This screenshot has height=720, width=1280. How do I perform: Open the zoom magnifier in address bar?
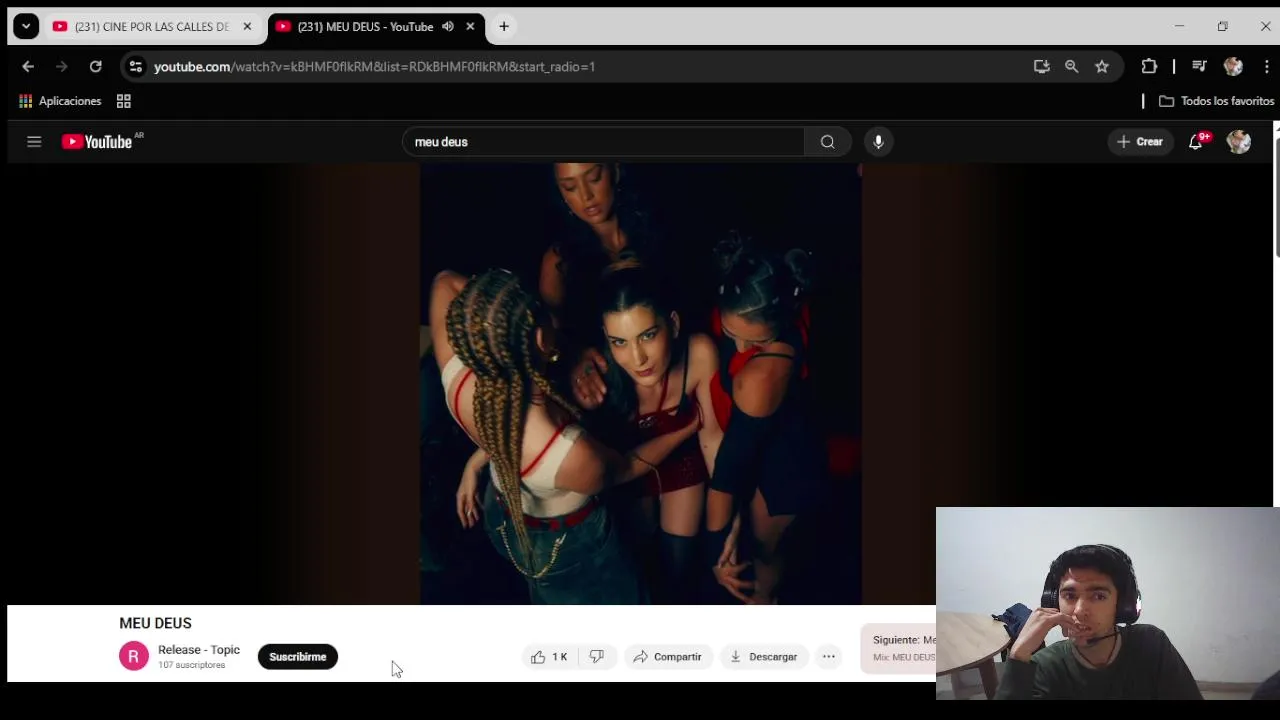(1072, 66)
